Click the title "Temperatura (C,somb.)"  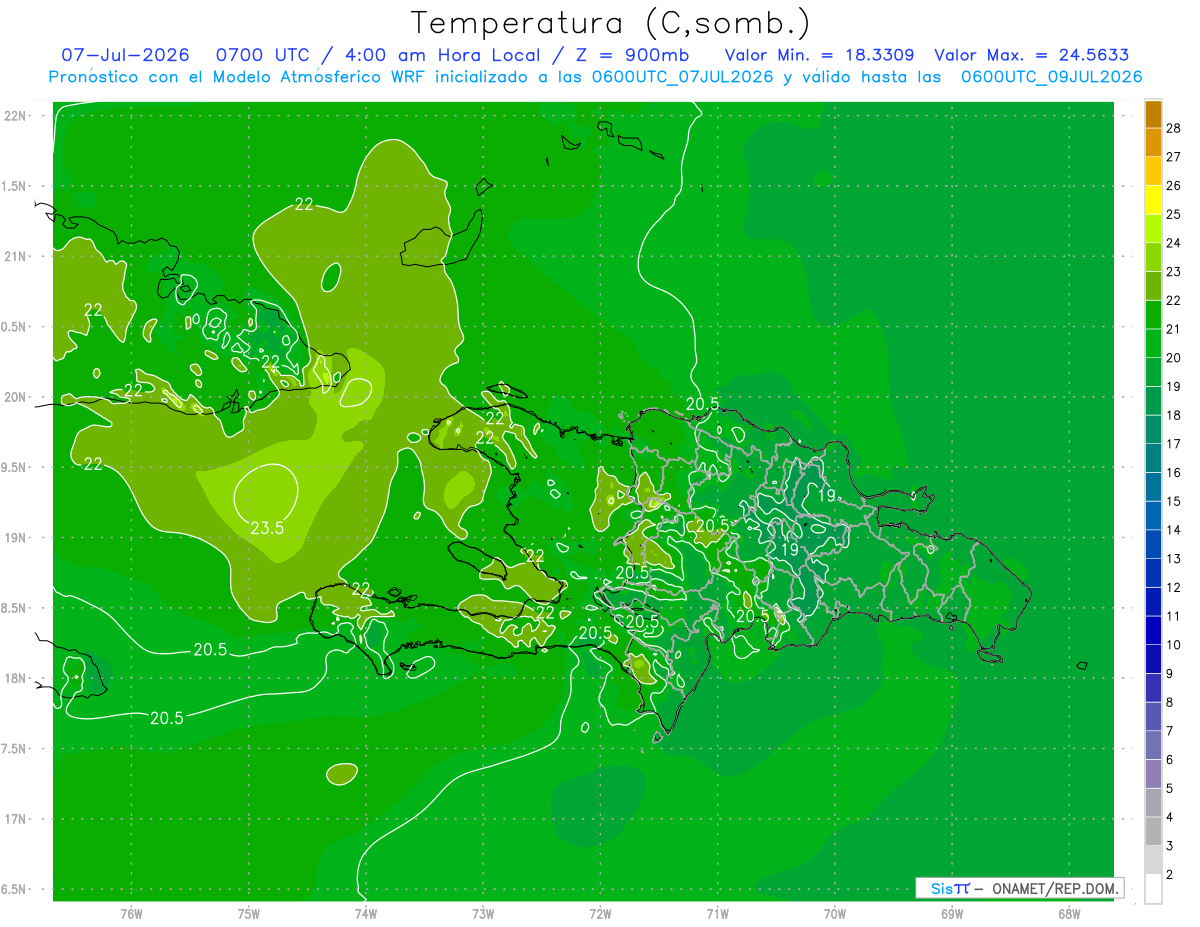[611, 24]
